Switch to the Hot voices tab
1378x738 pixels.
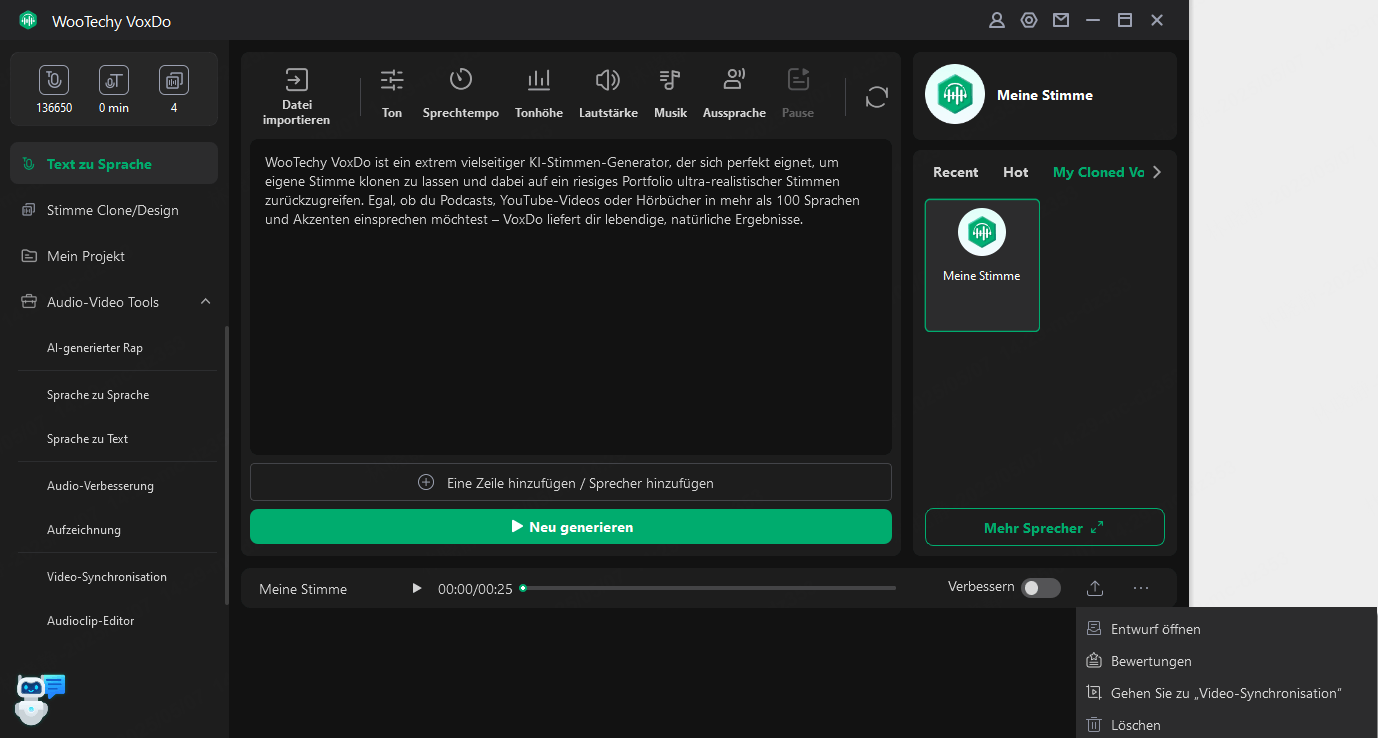click(x=1015, y=172)
